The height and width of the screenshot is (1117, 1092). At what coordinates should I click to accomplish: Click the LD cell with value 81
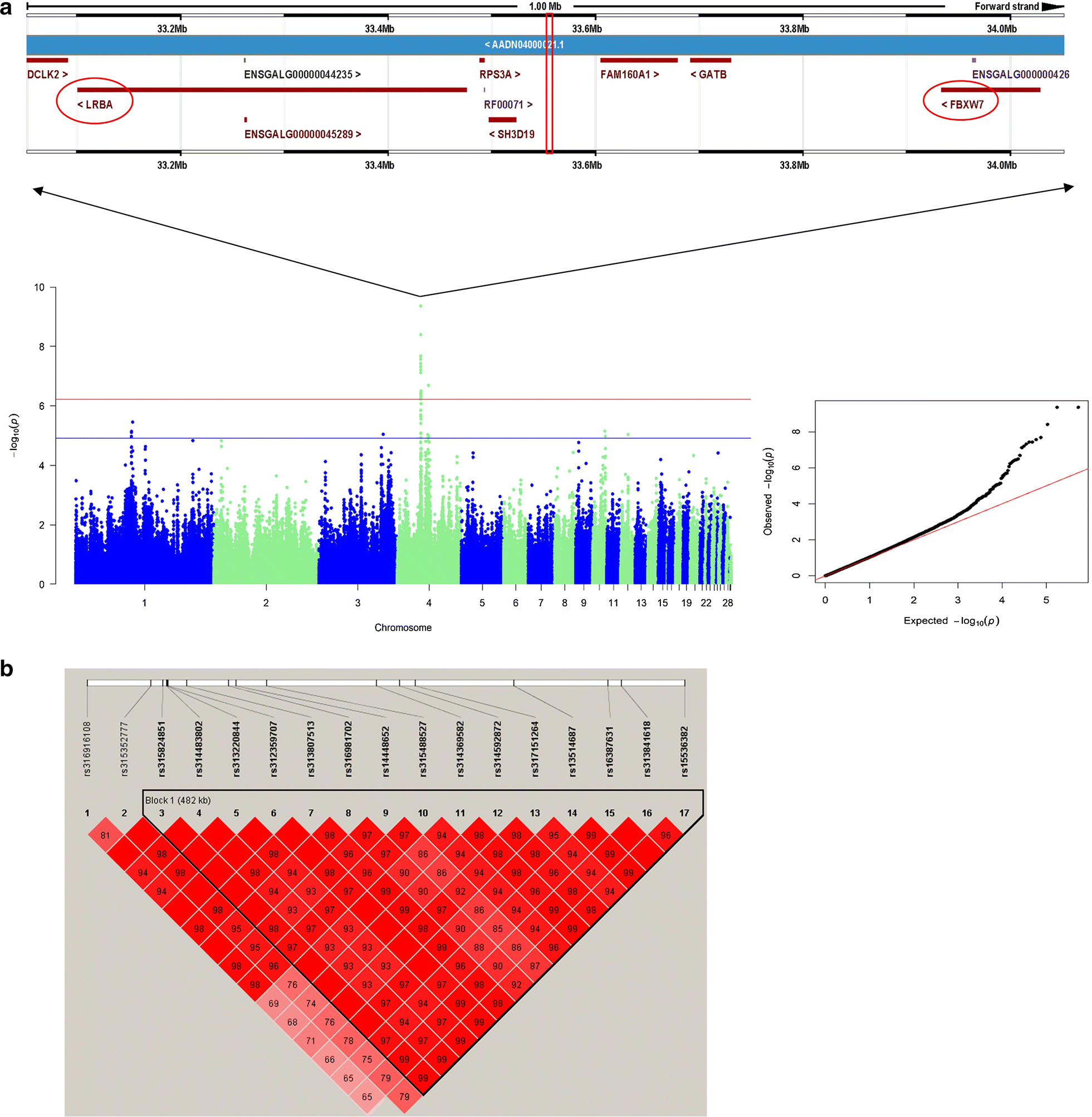click(106, 835)
